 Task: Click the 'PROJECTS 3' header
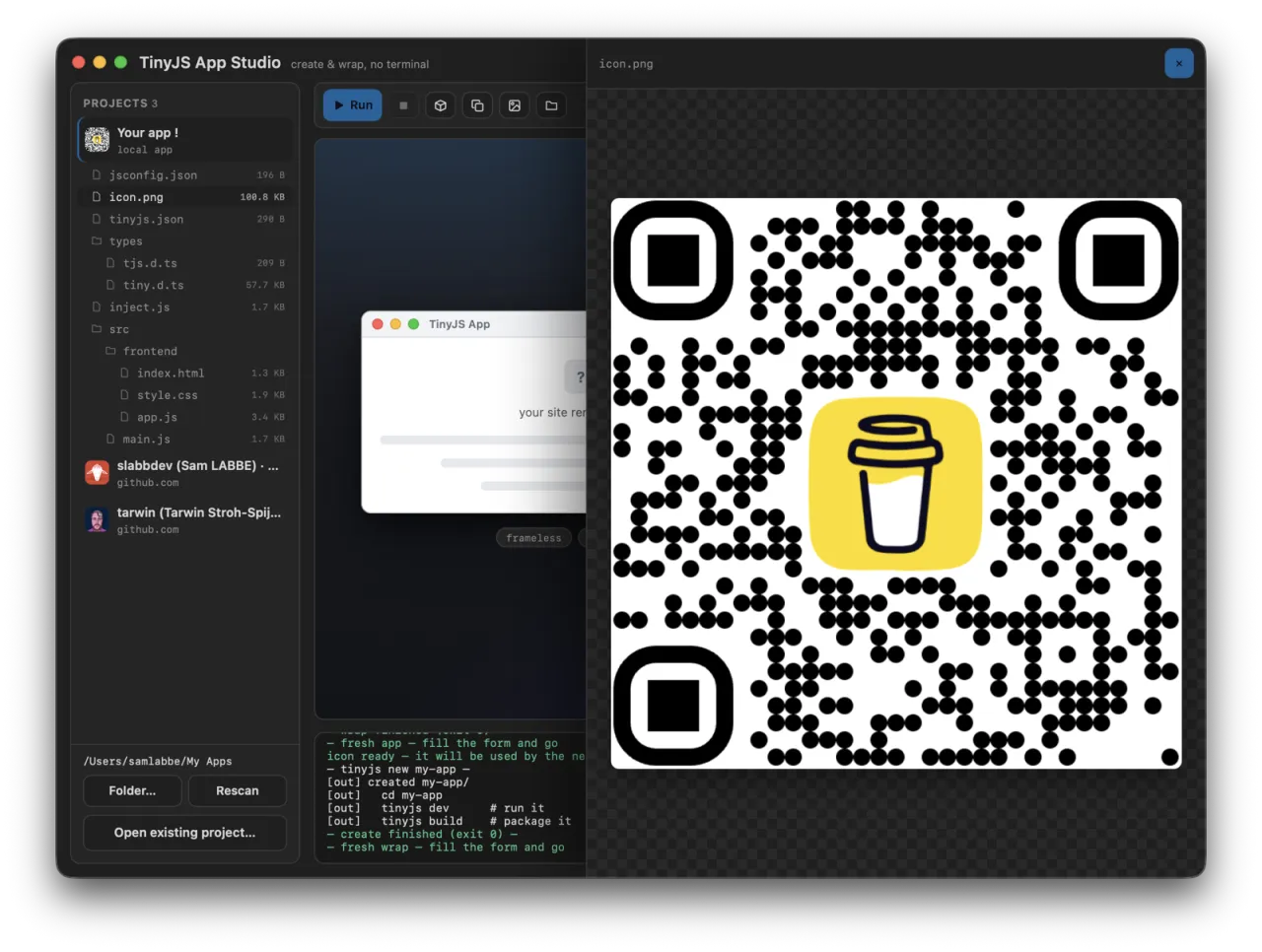click(x=120, y=102)
